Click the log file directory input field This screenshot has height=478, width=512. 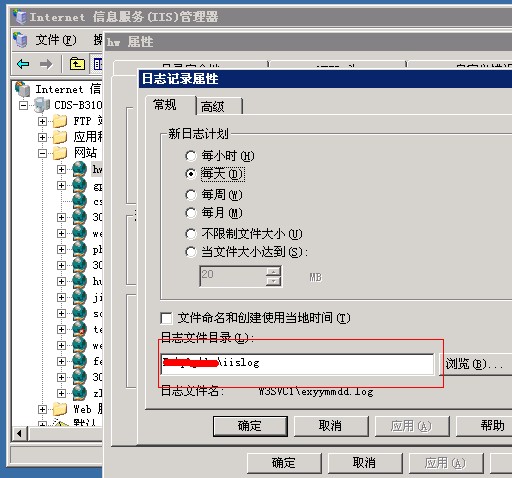coord(297,364)
